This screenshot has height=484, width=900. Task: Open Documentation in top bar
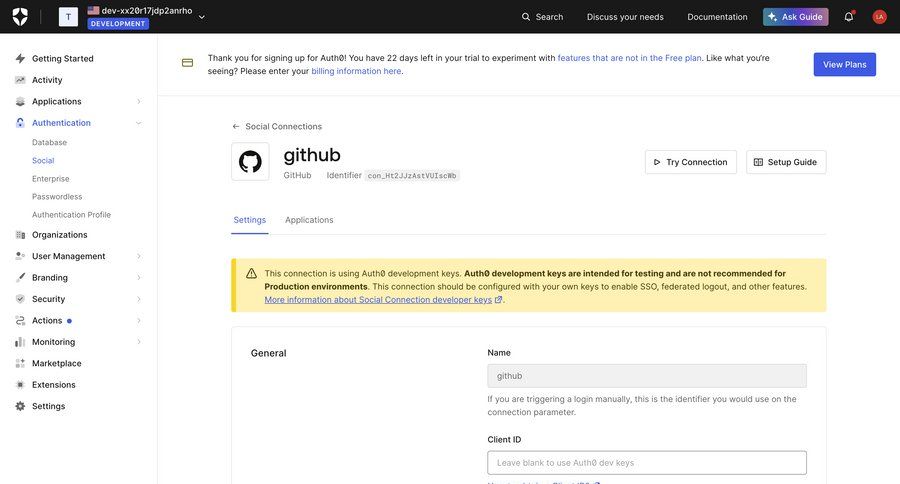click(717, 17)
